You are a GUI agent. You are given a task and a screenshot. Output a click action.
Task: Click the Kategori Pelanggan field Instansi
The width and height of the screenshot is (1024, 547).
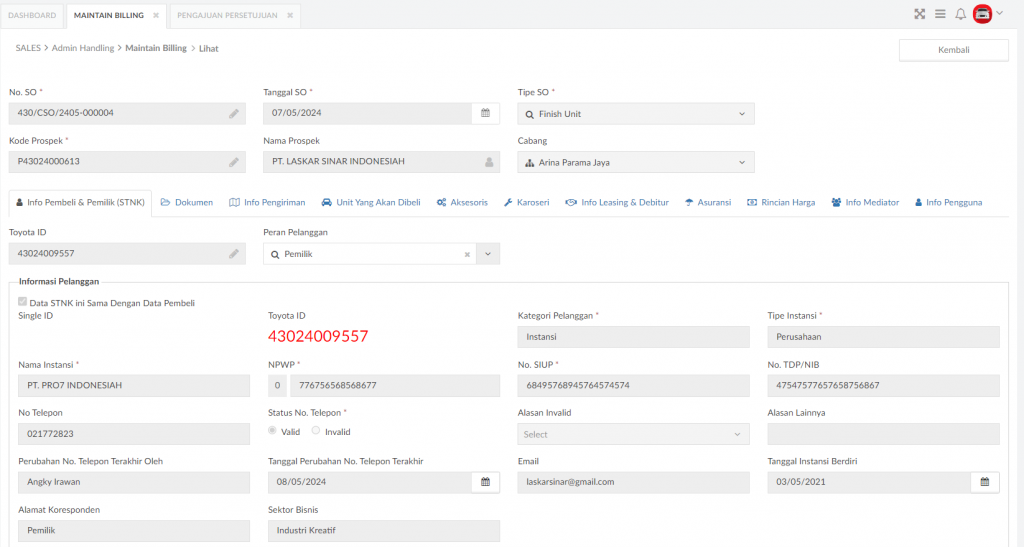[x=633, y=337]
